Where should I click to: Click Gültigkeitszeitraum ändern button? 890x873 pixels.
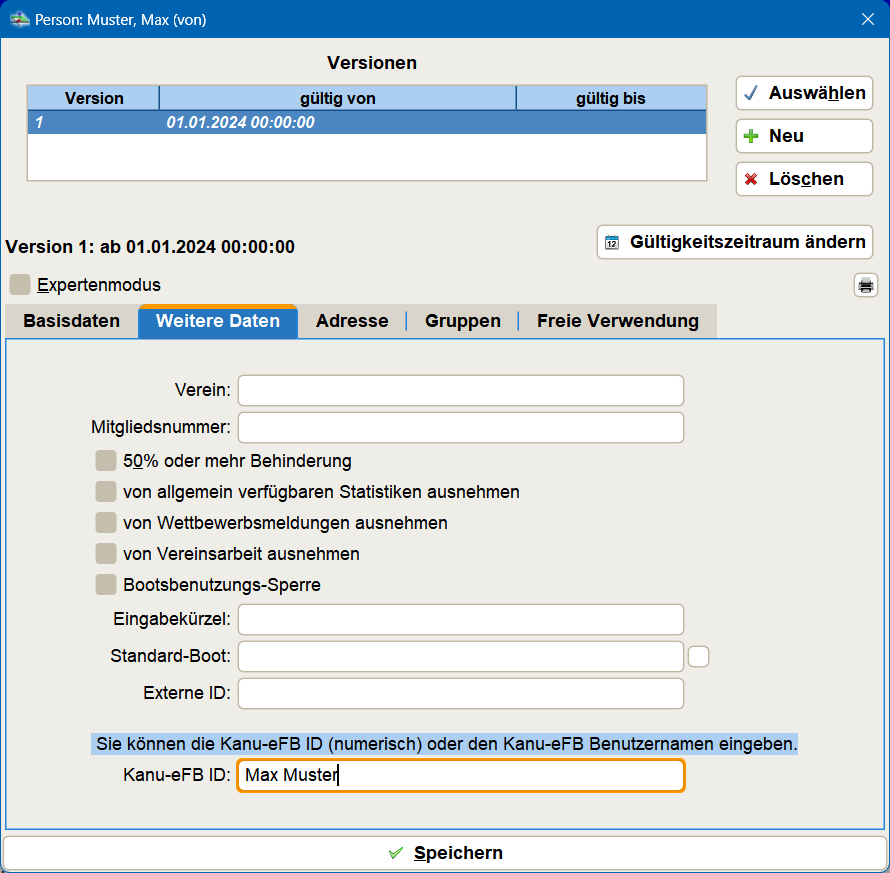coord(735,242)
